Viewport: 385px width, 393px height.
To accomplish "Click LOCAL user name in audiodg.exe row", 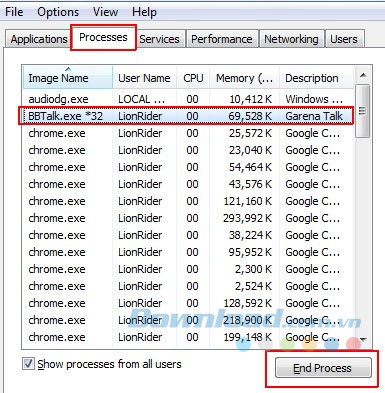I will click(141, 99).
